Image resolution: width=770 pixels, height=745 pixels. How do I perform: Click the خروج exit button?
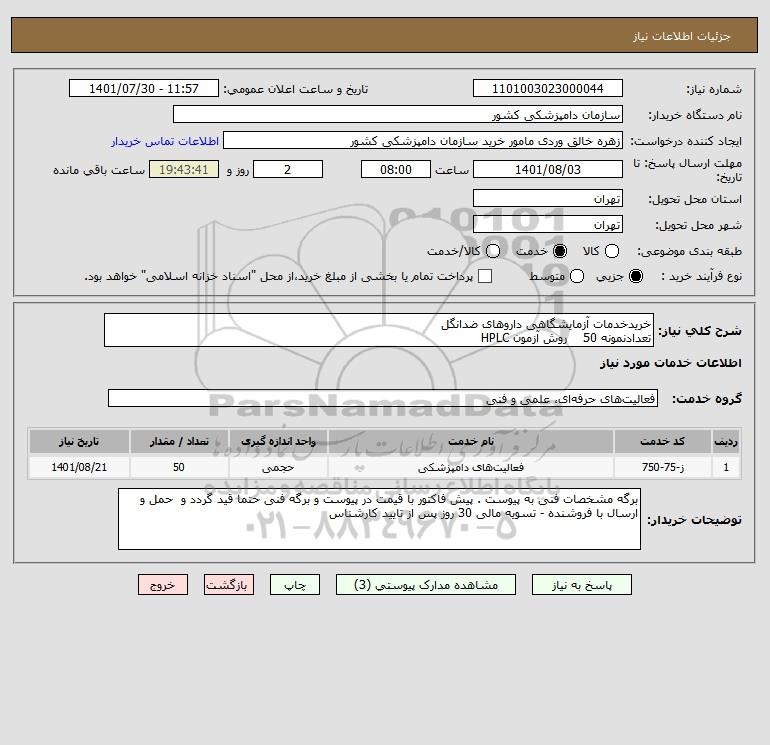click(163, 585)
